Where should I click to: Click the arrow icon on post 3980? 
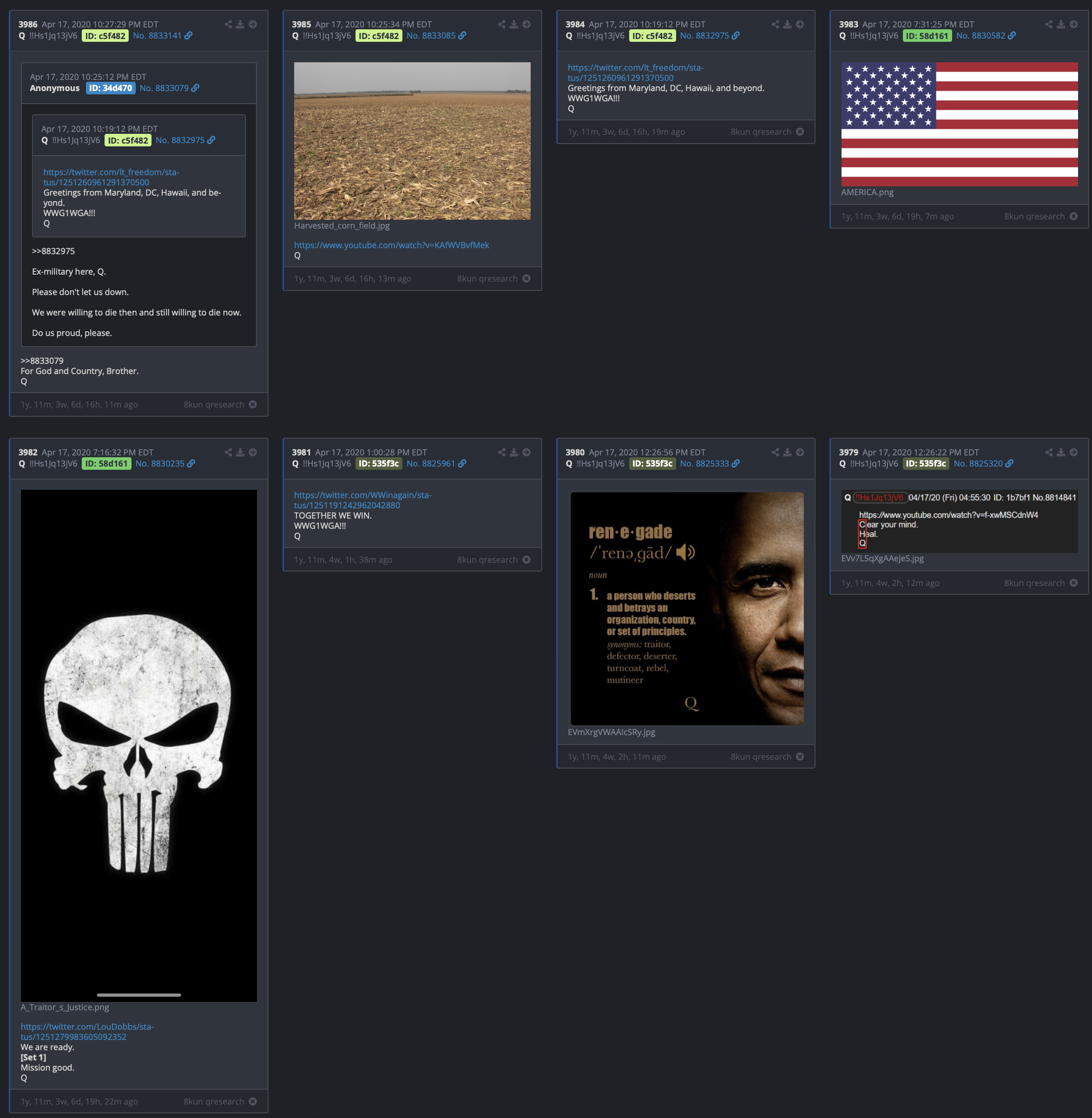pyautogui.click(x=800, y=452)
